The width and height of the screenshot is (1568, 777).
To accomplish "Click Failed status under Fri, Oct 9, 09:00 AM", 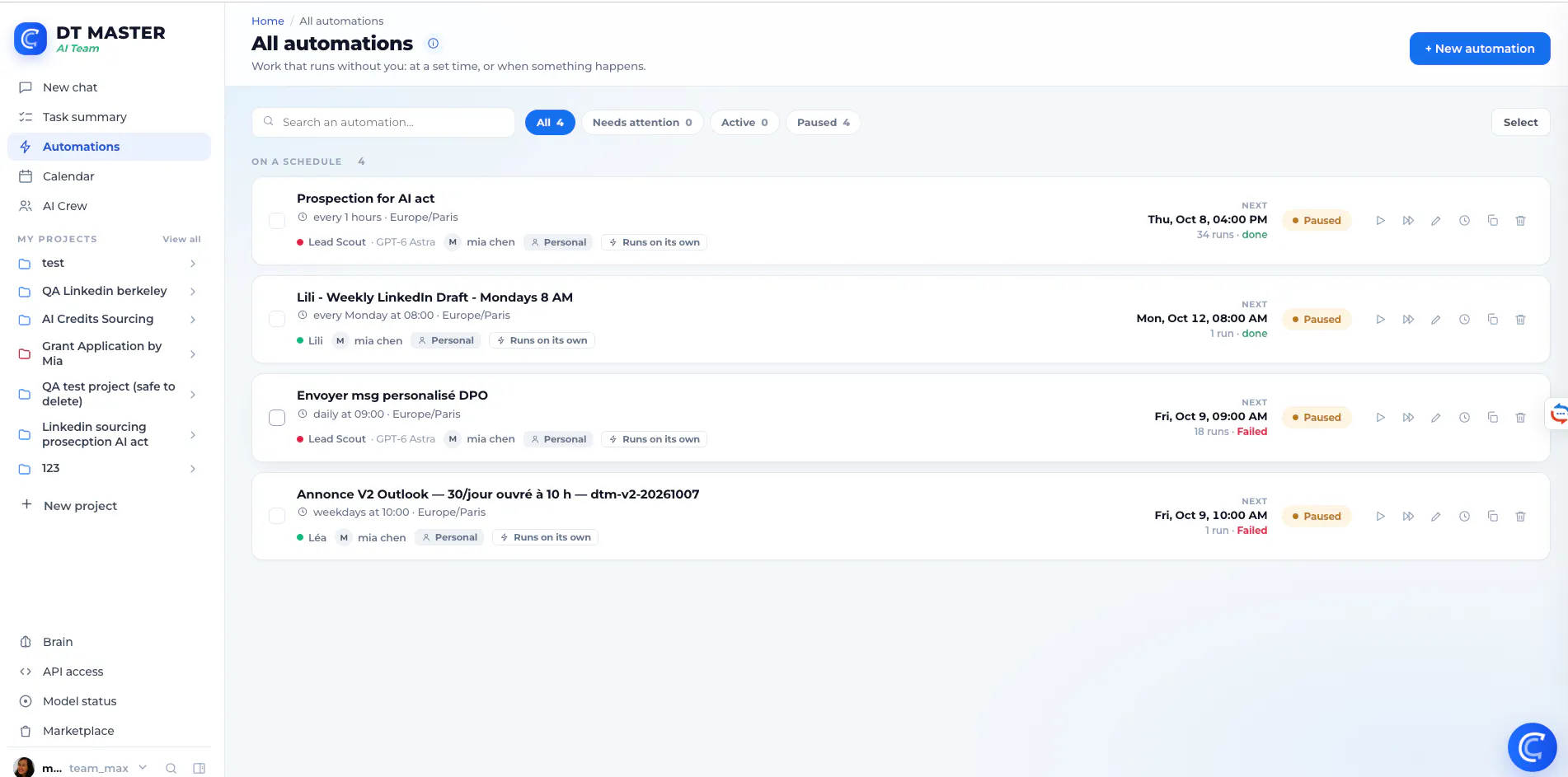I will (x=1251, y=432).
